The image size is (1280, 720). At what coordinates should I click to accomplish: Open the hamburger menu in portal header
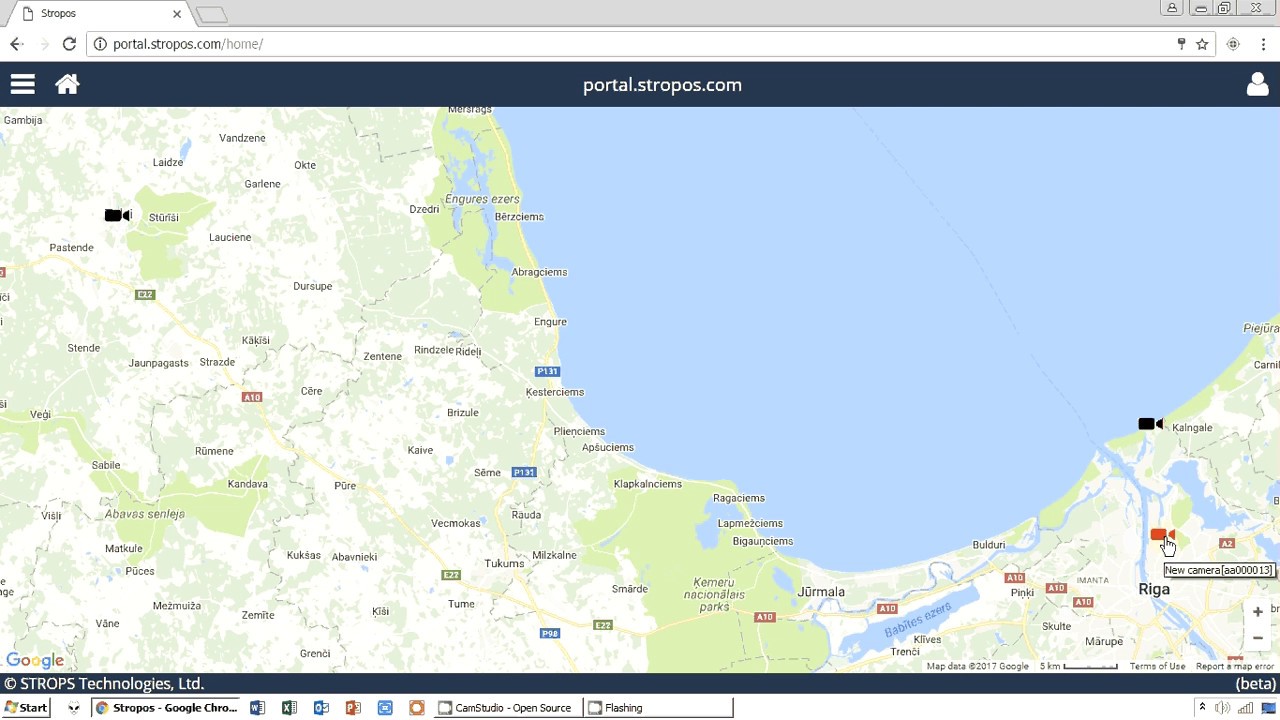[x=22, y=85]
